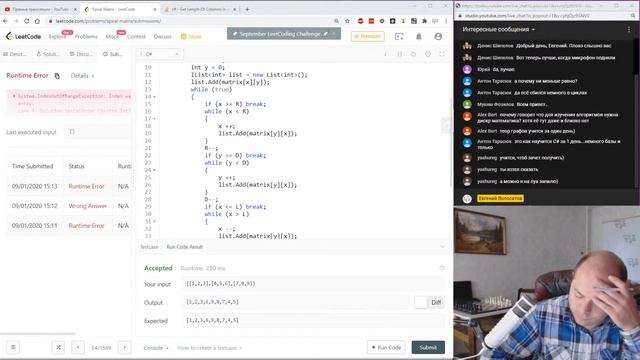Pick a random problem with shuffle icon
Viewport: 640px width, 360px height.
pos(58,347)
